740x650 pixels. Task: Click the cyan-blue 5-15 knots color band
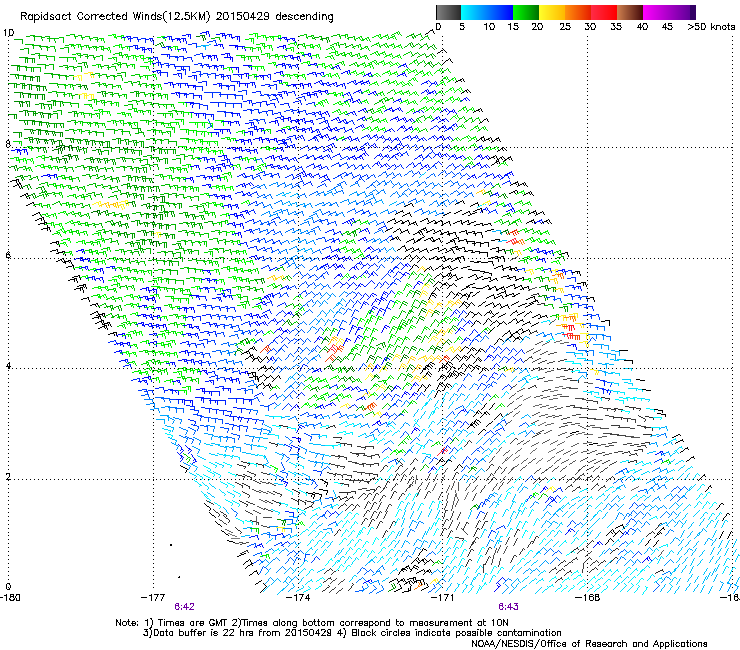pos(487,12)
